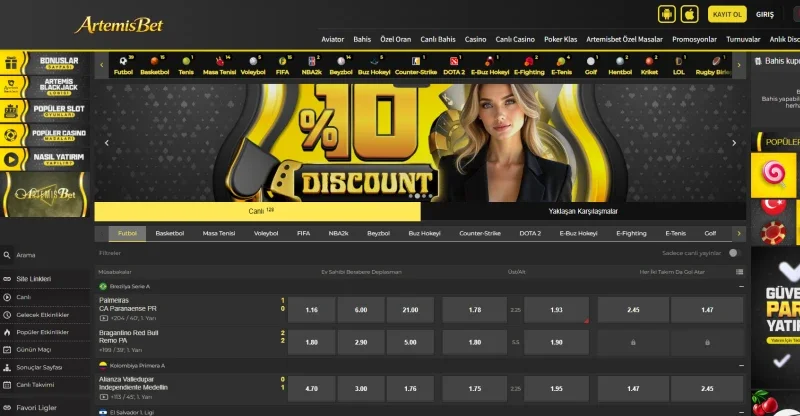Click the %10 Discount banner
Viewport: 800px width, 416px height.
420,143
